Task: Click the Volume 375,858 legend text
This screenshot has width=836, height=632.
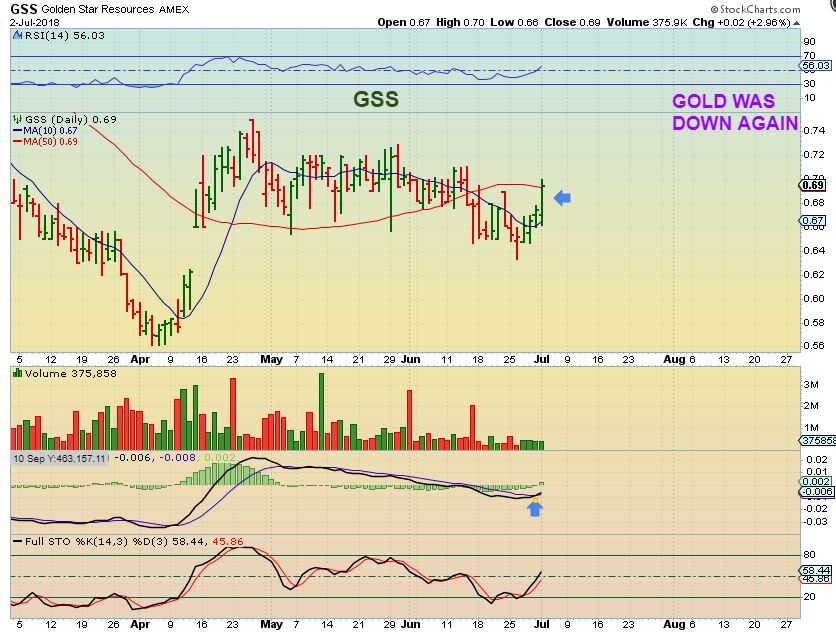Action: (x=70, y=373)
